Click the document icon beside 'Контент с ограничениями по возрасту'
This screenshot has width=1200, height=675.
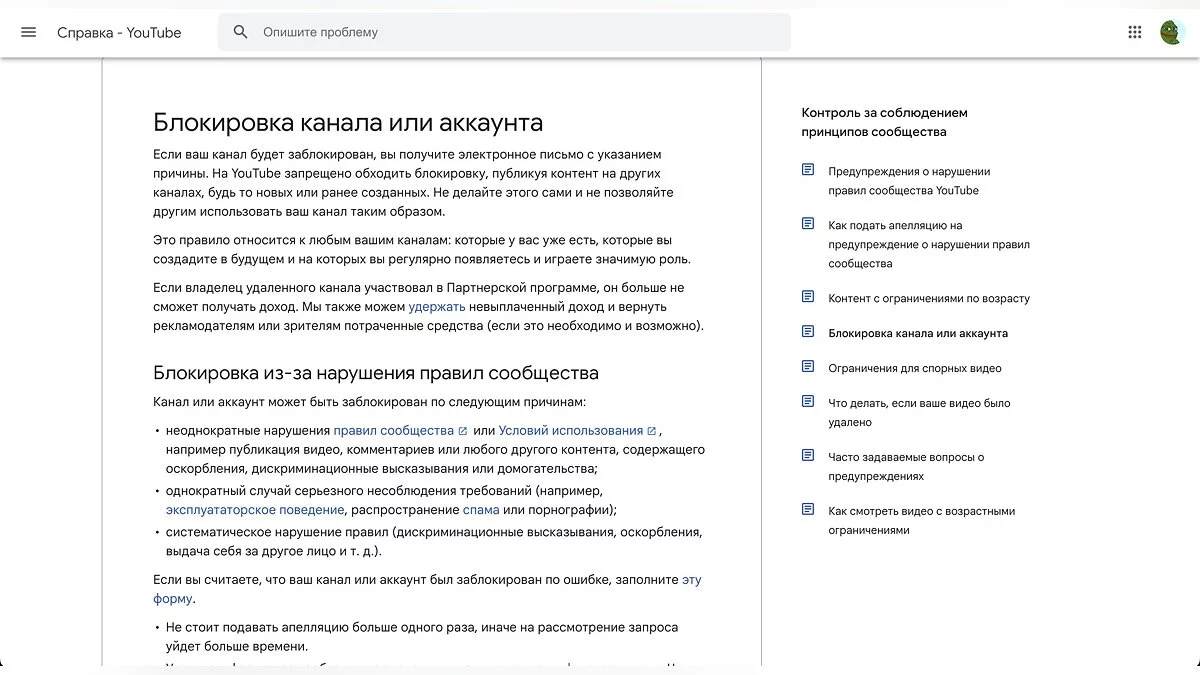click(808, 297)
